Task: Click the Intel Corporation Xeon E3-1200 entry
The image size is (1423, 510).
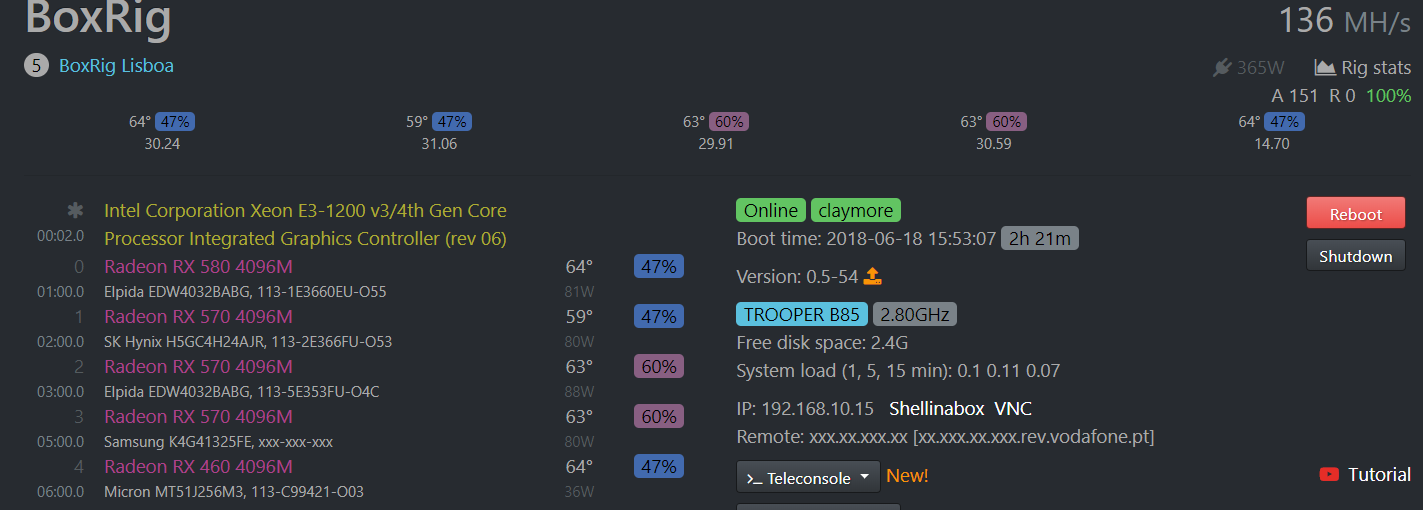Action: click(305, 225)
